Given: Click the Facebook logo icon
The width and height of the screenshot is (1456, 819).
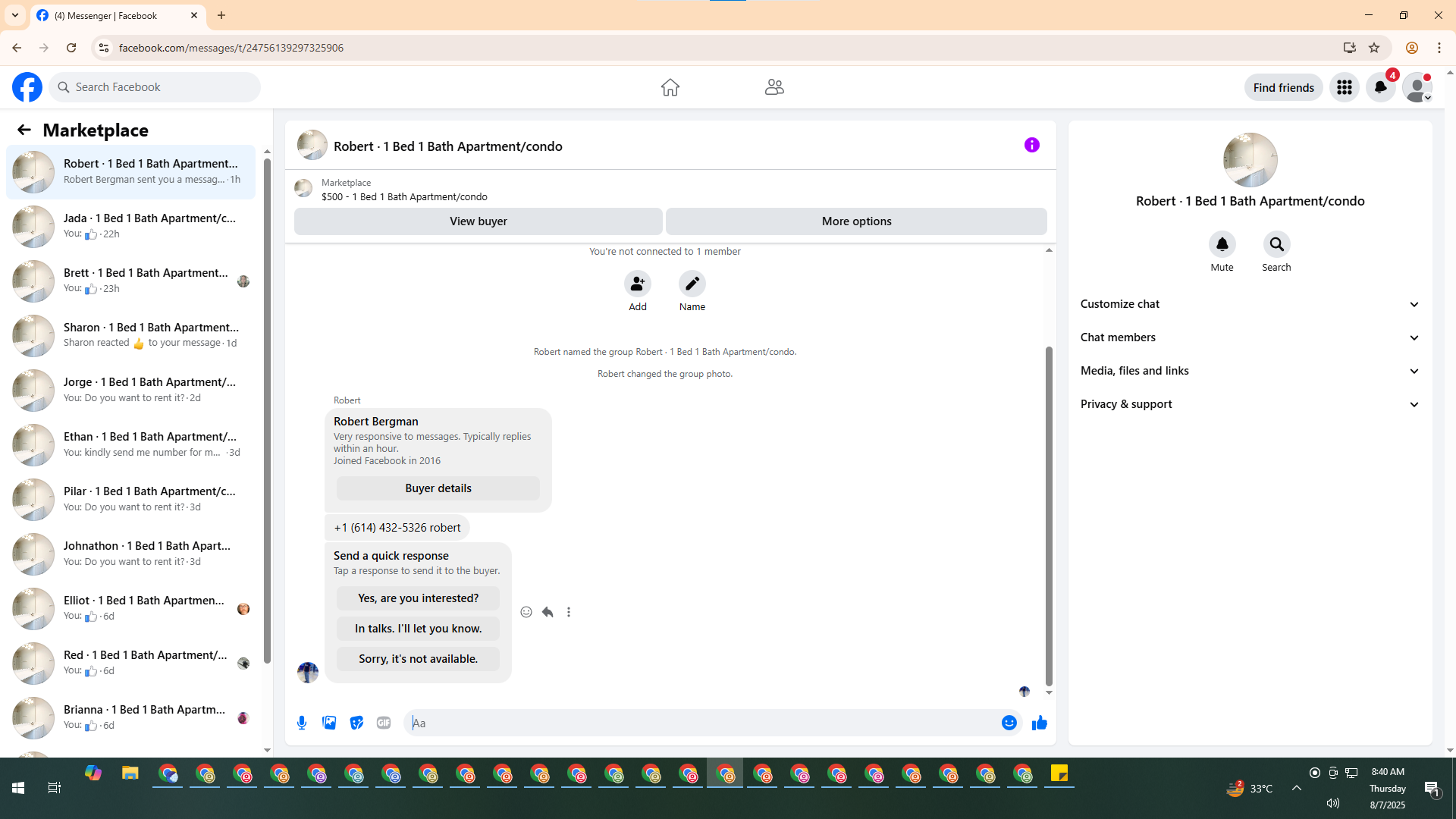Looking at the screenshot, I should [27, 87].
